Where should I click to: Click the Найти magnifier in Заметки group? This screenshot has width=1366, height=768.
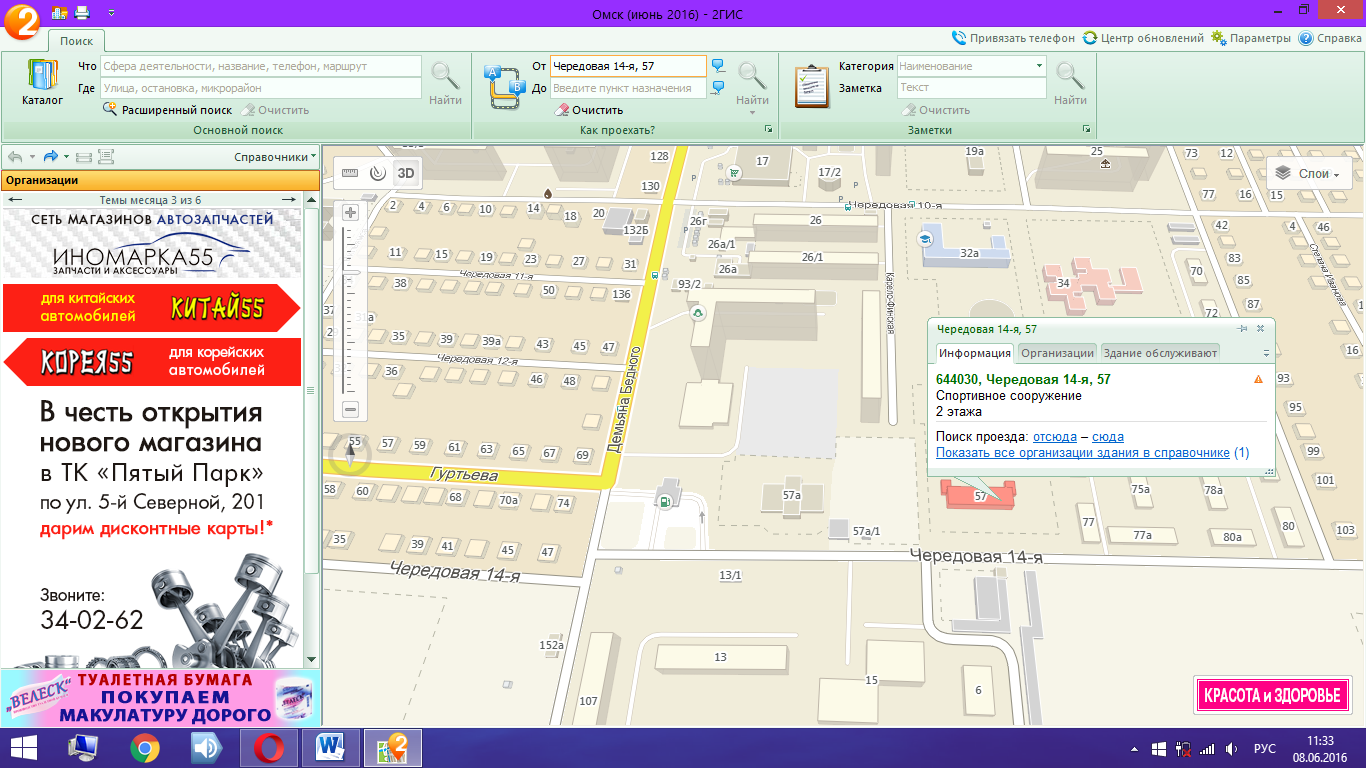click(x=1070, y=83)
